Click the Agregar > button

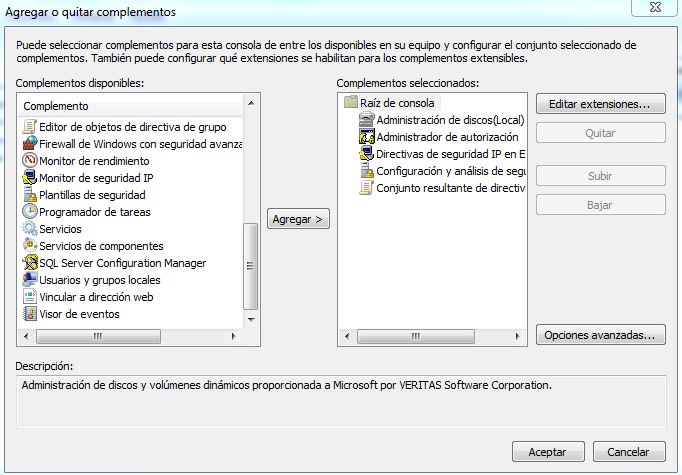pos(298,219)
